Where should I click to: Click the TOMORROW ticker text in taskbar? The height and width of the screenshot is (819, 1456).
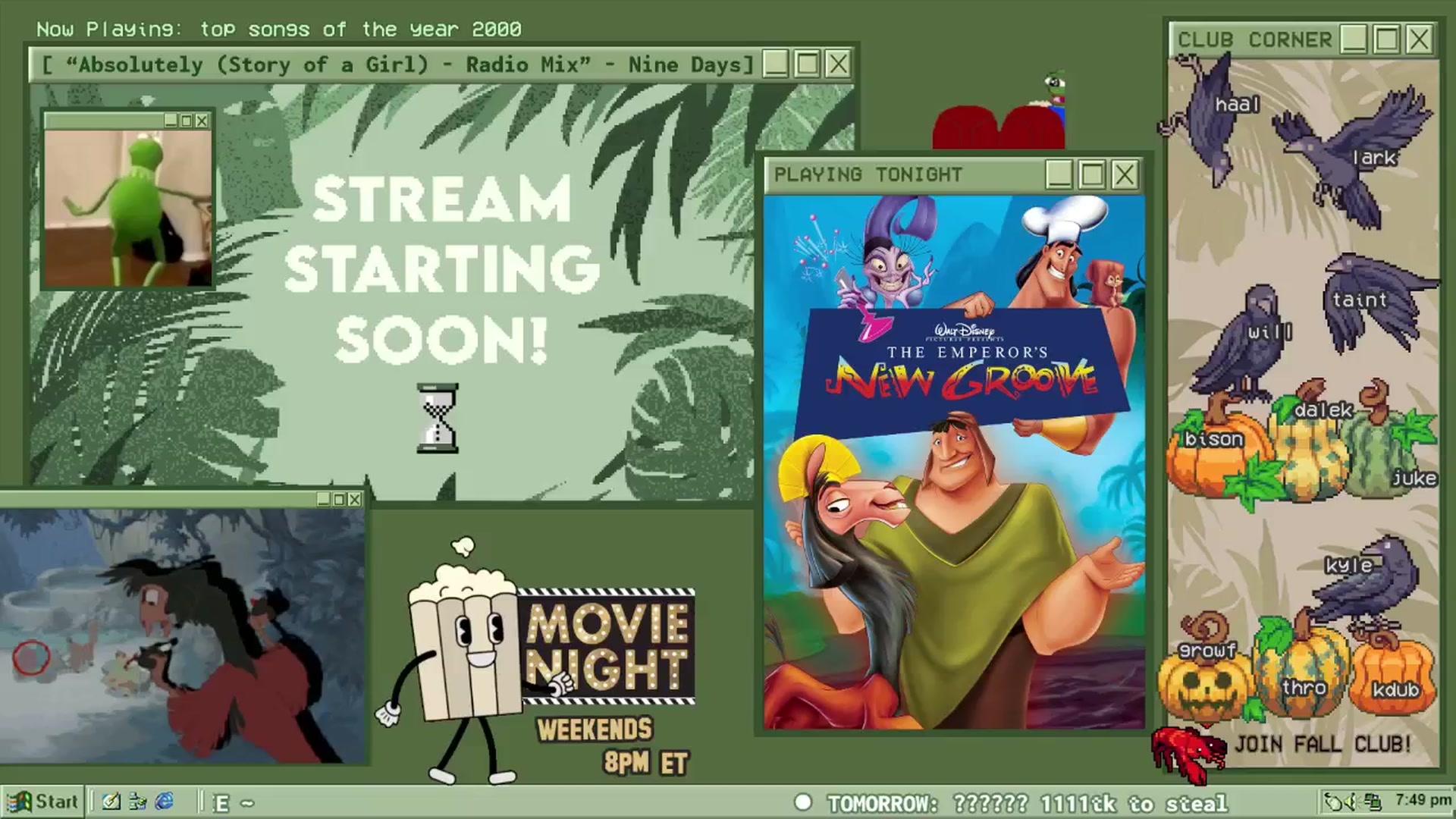click(x=1027, y=803)
